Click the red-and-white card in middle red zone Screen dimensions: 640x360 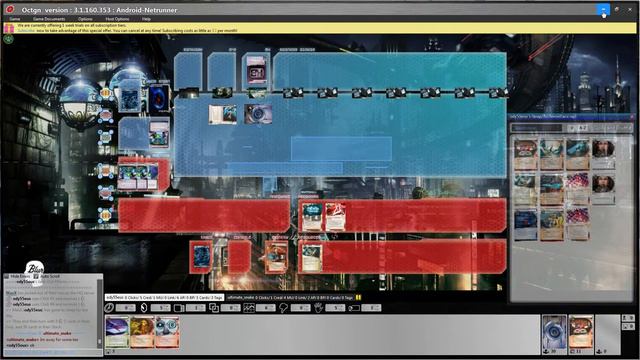(336, 217)
